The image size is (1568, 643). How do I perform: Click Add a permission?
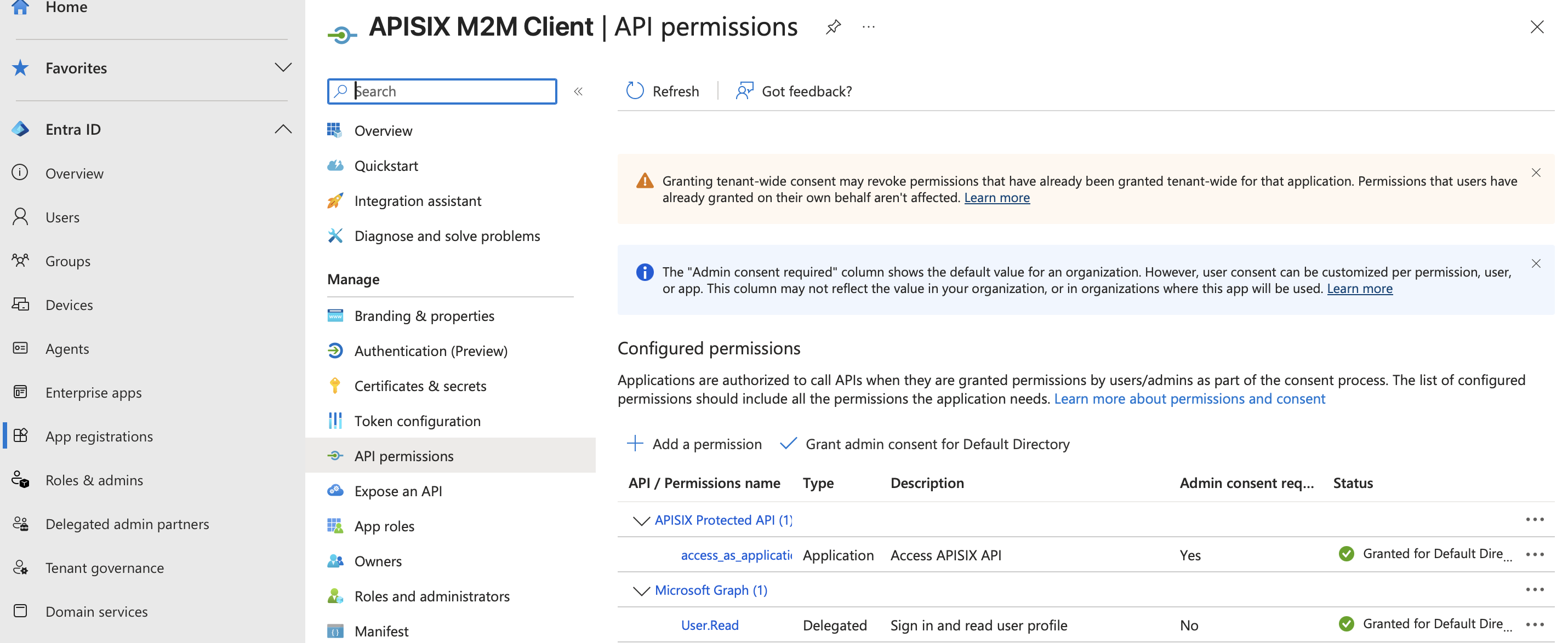click(694, 444)
